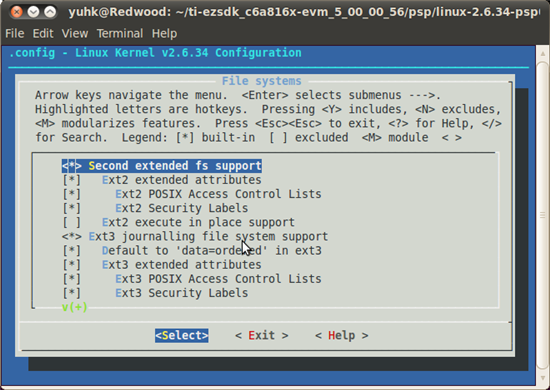This screenshot has height=390, width=550.
Task: Toggle Ext2 extended attributes checkbox
Action: [x=162, y=180]
